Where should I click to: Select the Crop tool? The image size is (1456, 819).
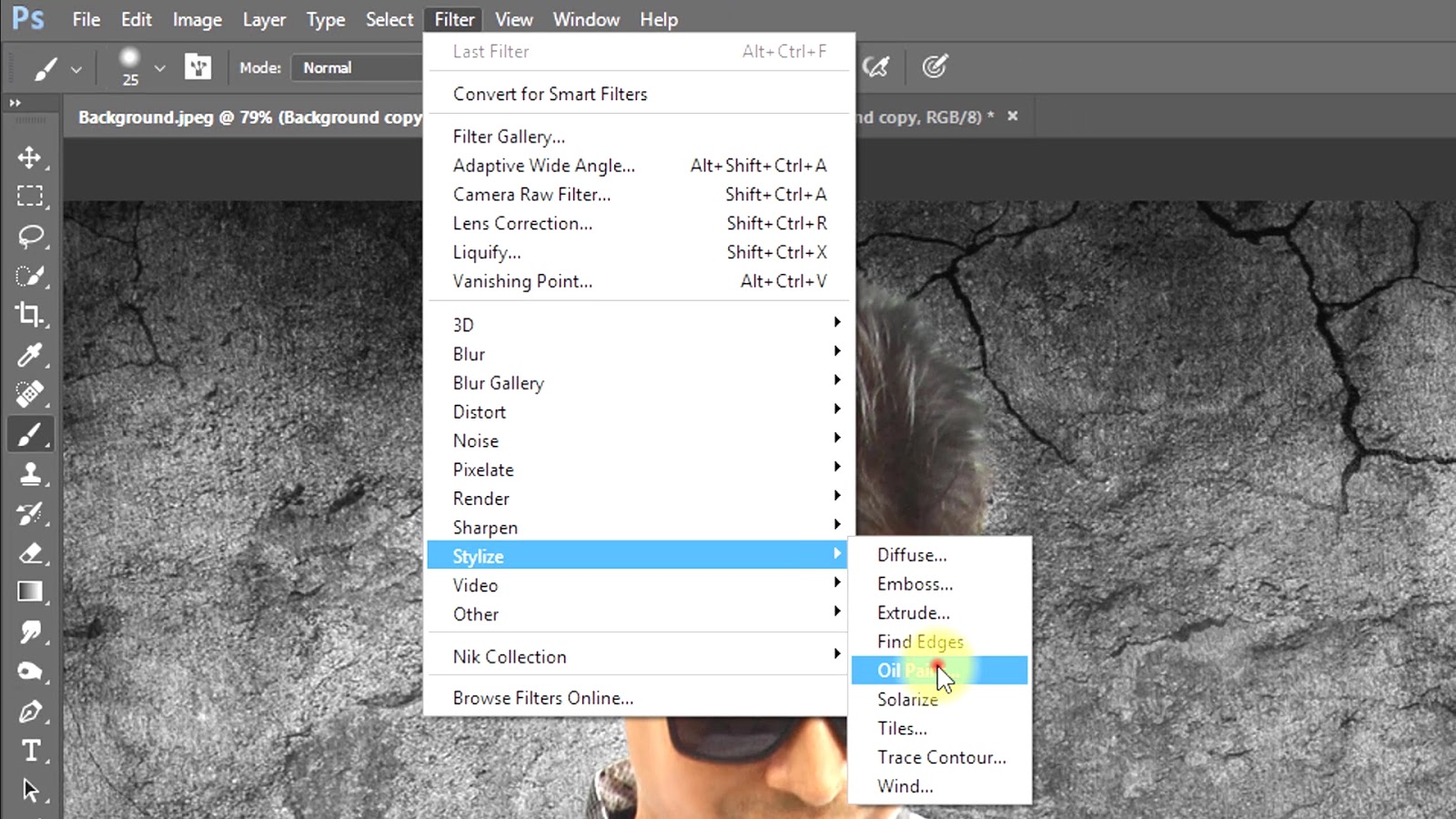[x=29, y=315]
